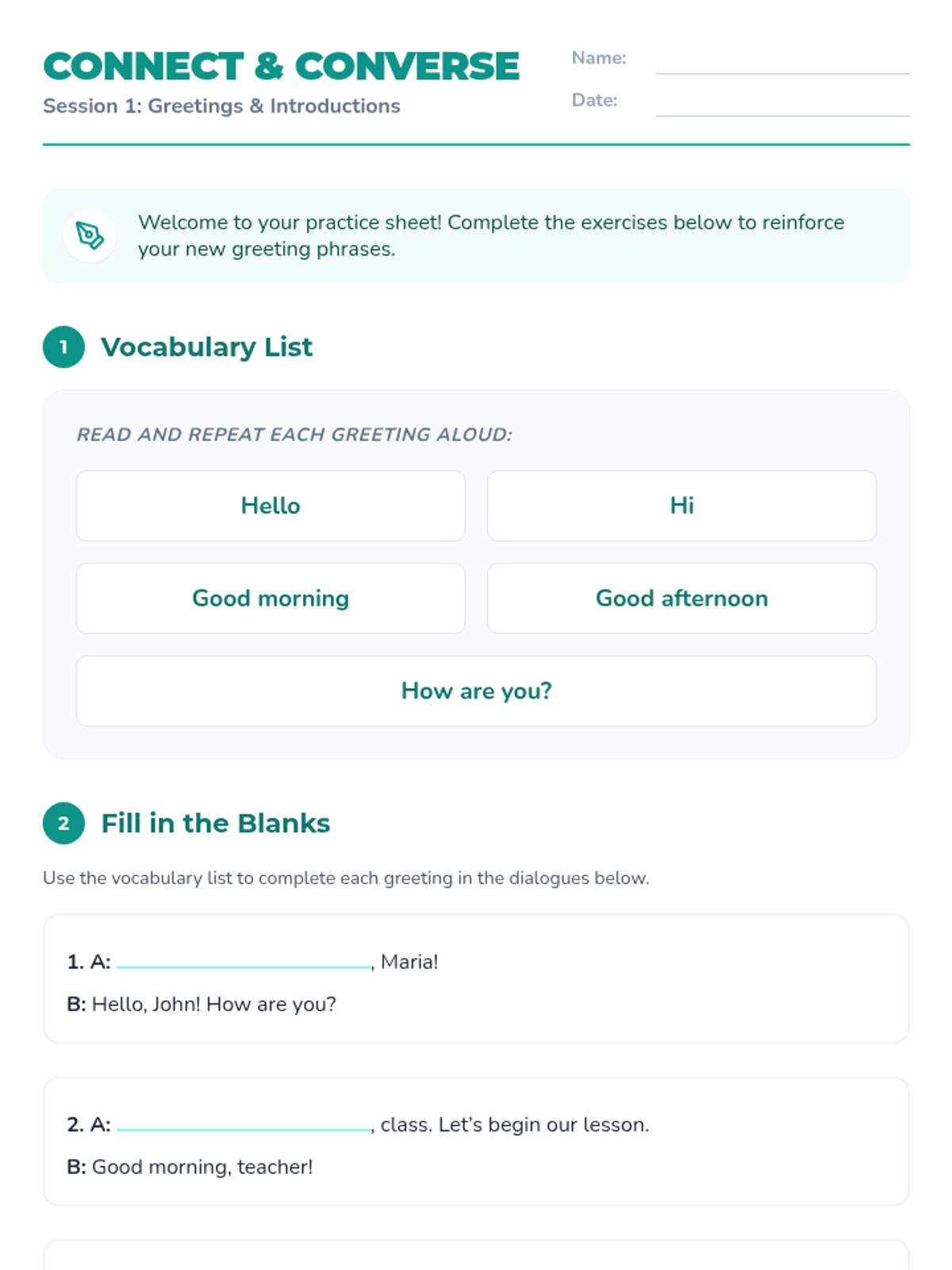
Task: Click the "Read and repeat" instruction
Action: tap(294, 435)
